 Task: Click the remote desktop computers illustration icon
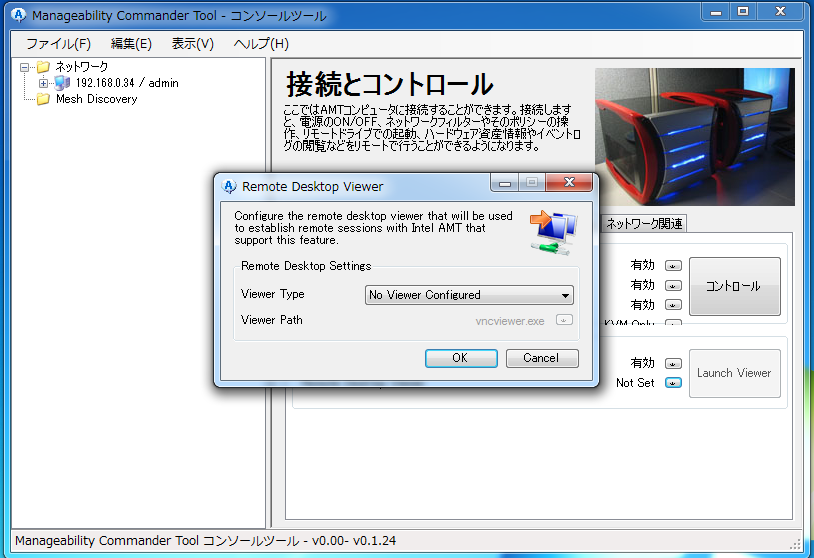553,232
